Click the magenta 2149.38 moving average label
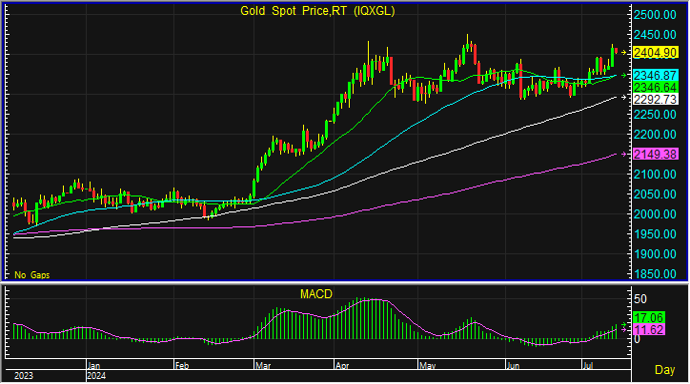The image size is (690, 384). 655,154
